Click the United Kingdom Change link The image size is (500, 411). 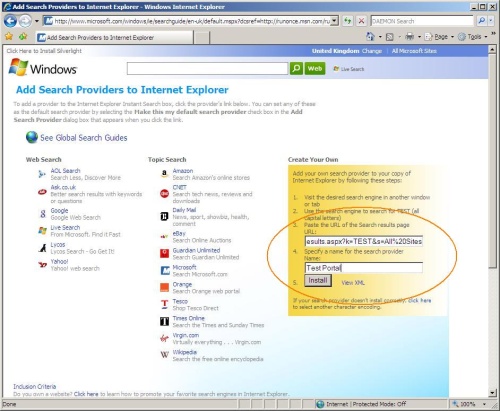372,51
